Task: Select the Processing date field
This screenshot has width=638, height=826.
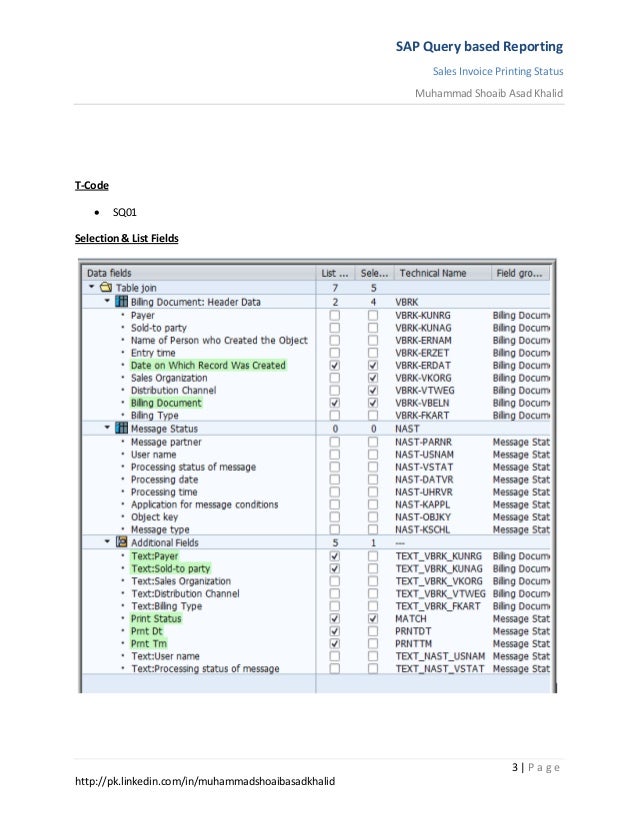Action: tap(164, 479)
